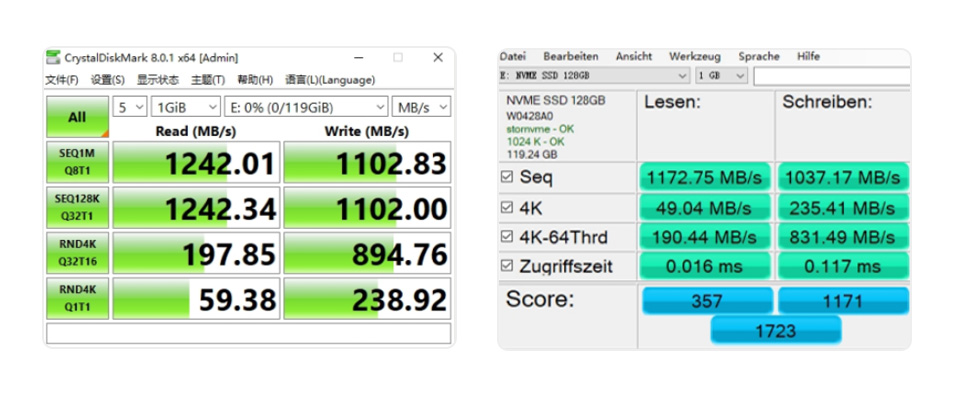Open the MB/s unit dropdown
Screen dimensions: 960x395
pyautogui.click(x=421, y=107)
